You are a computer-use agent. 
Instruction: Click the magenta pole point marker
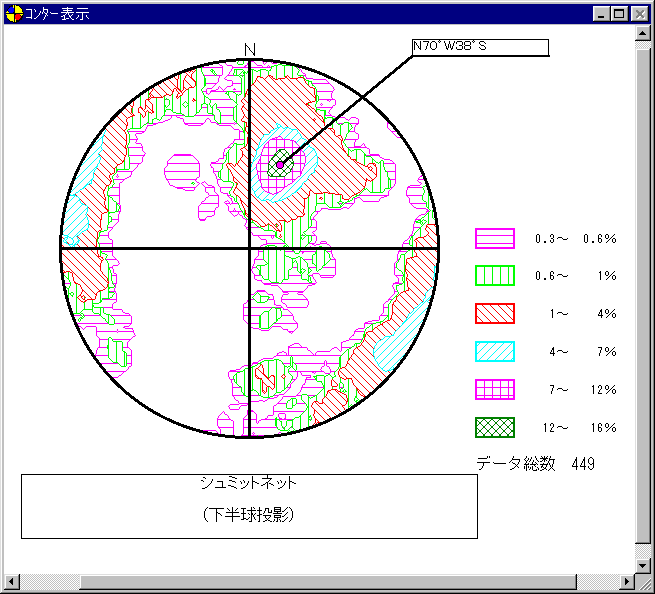pos(280,165)
